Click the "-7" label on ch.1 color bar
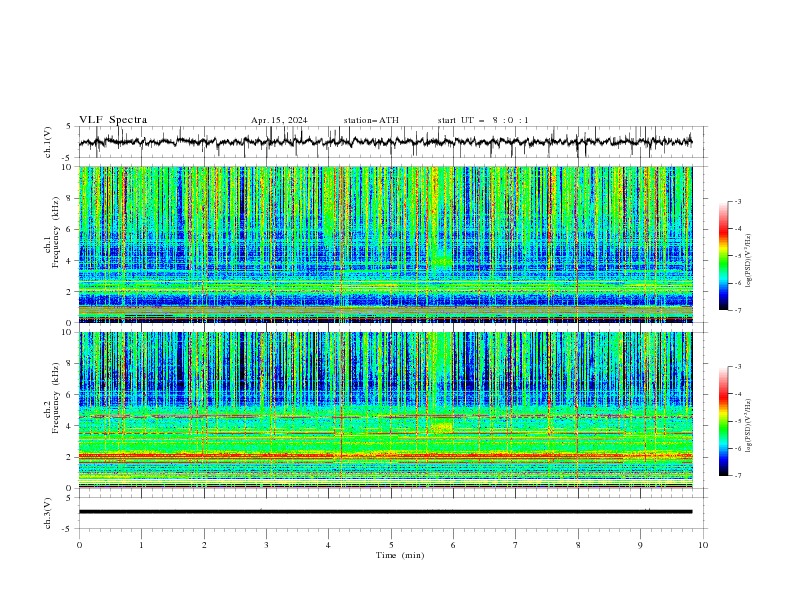Image resolution: width=792 pixels, height=612 pixels. pyautogui.click(x=738, y=310)
